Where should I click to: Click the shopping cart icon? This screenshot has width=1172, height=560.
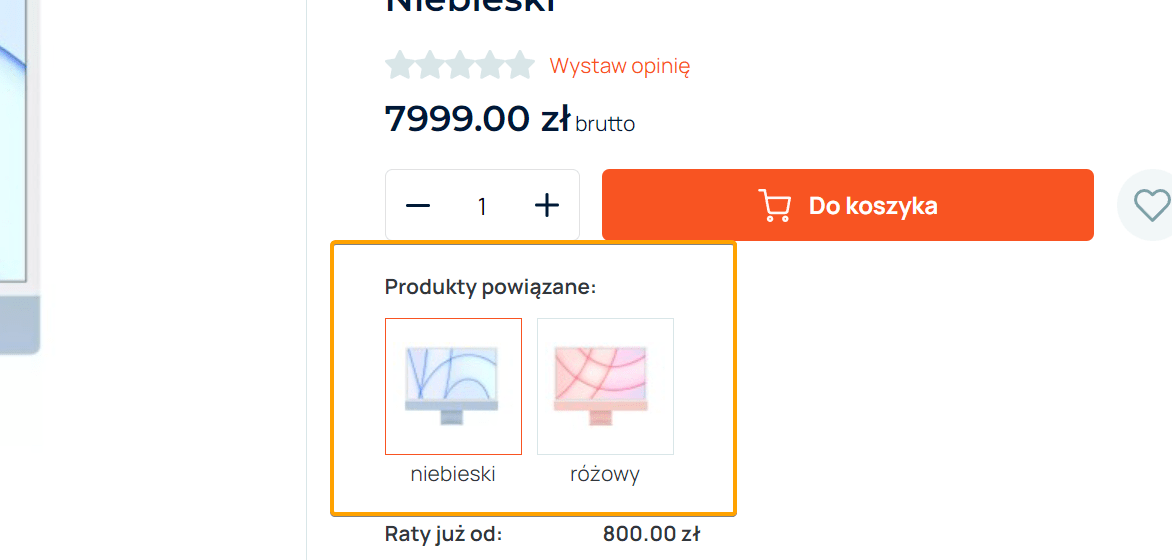[x=774, y=206]
